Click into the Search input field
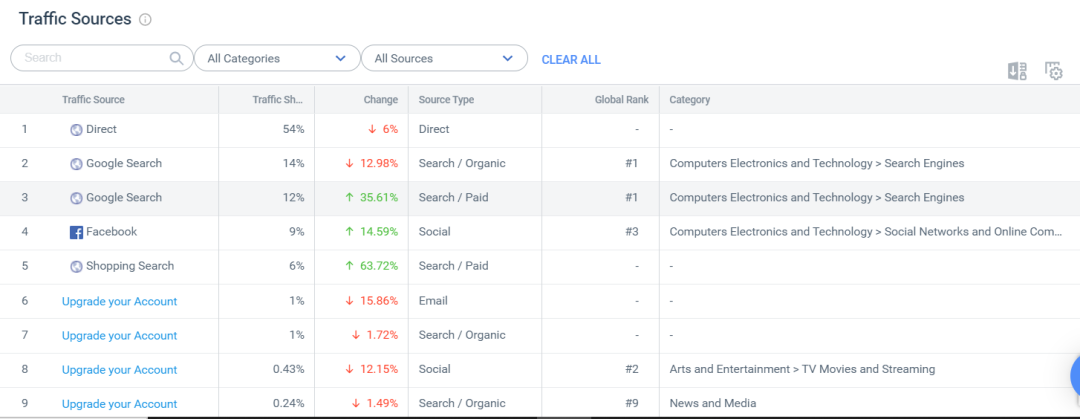 coord(90,58)
